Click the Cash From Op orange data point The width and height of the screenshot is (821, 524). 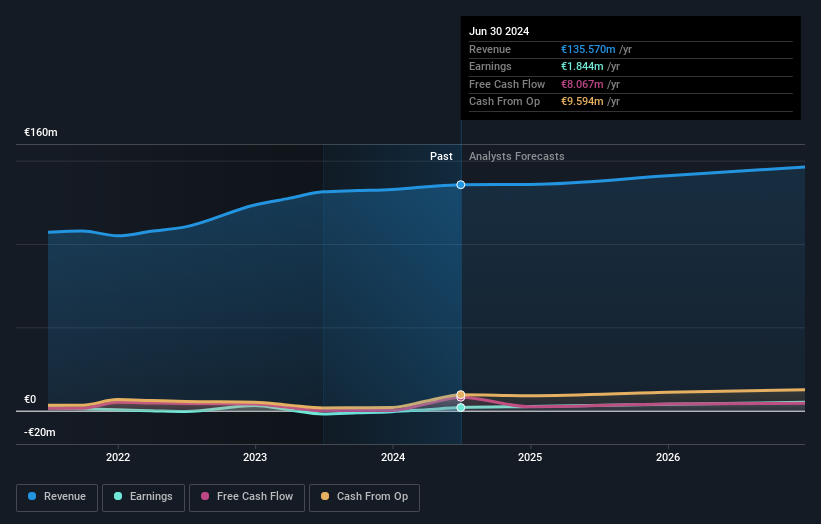[x=461, y=395]
